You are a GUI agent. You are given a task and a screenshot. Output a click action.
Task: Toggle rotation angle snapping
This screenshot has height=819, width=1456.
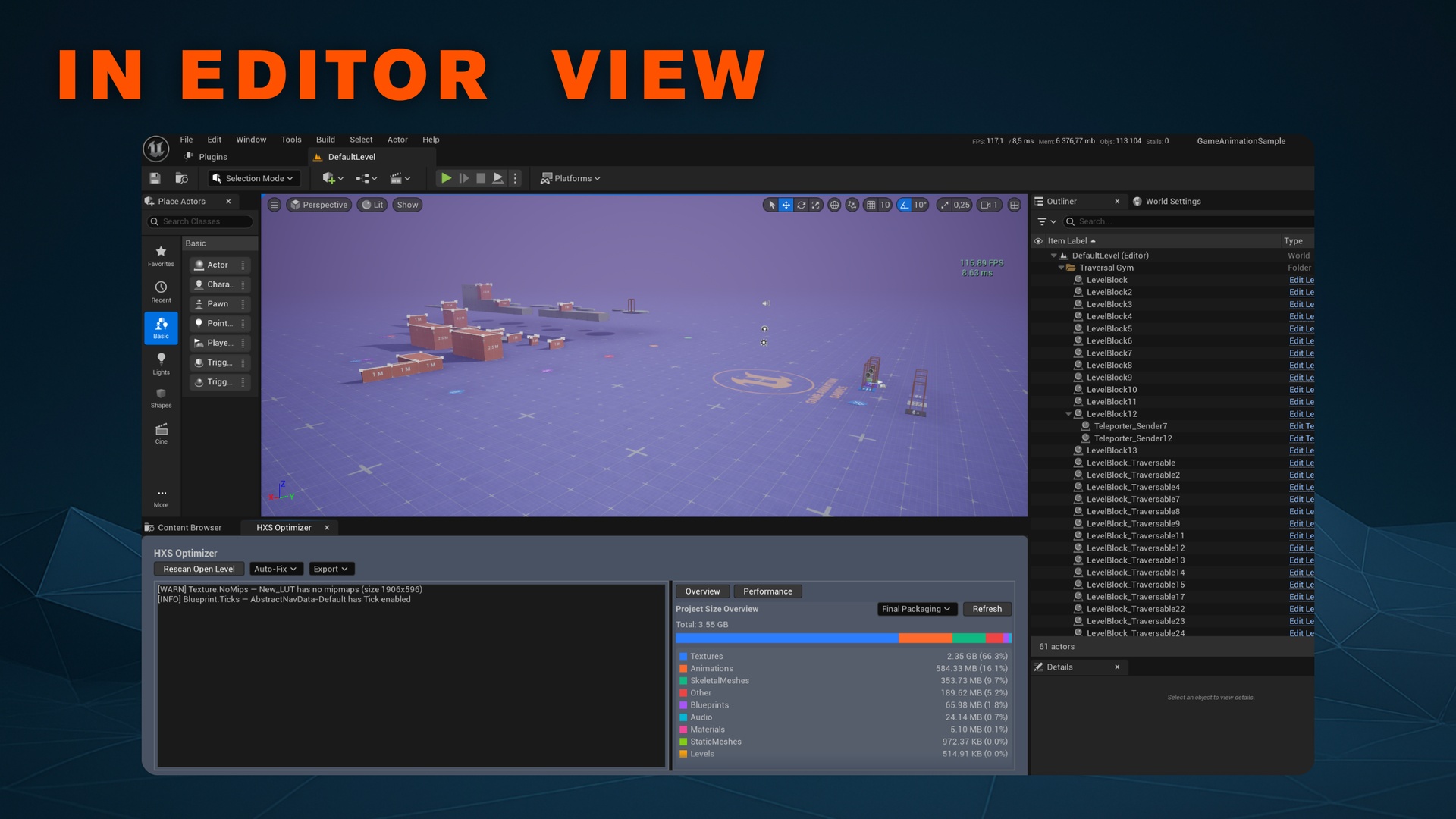904,205
